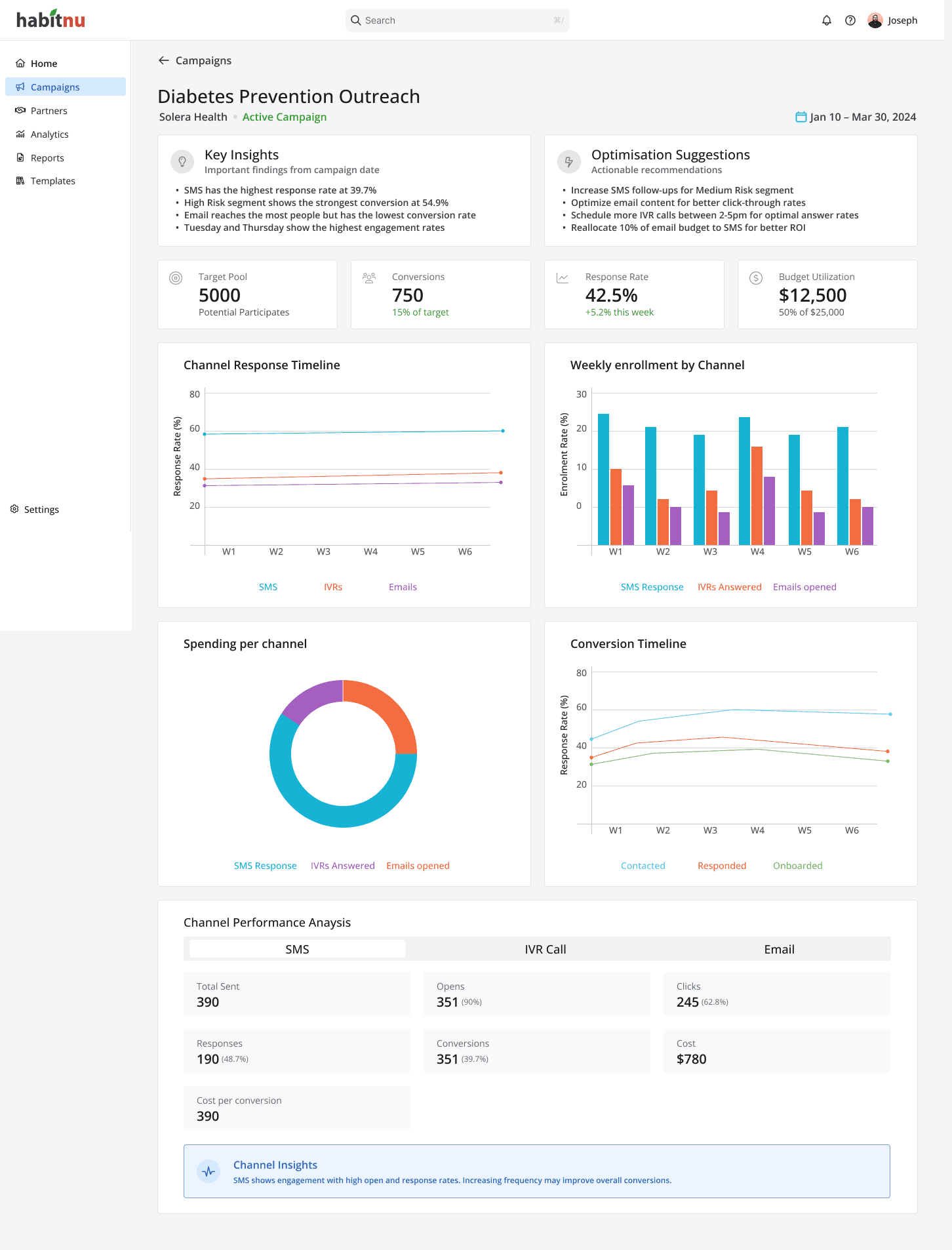Screen dimensions: 952x1250
Task: Click the Total Sent 390 metric
Action: [297, 994]
